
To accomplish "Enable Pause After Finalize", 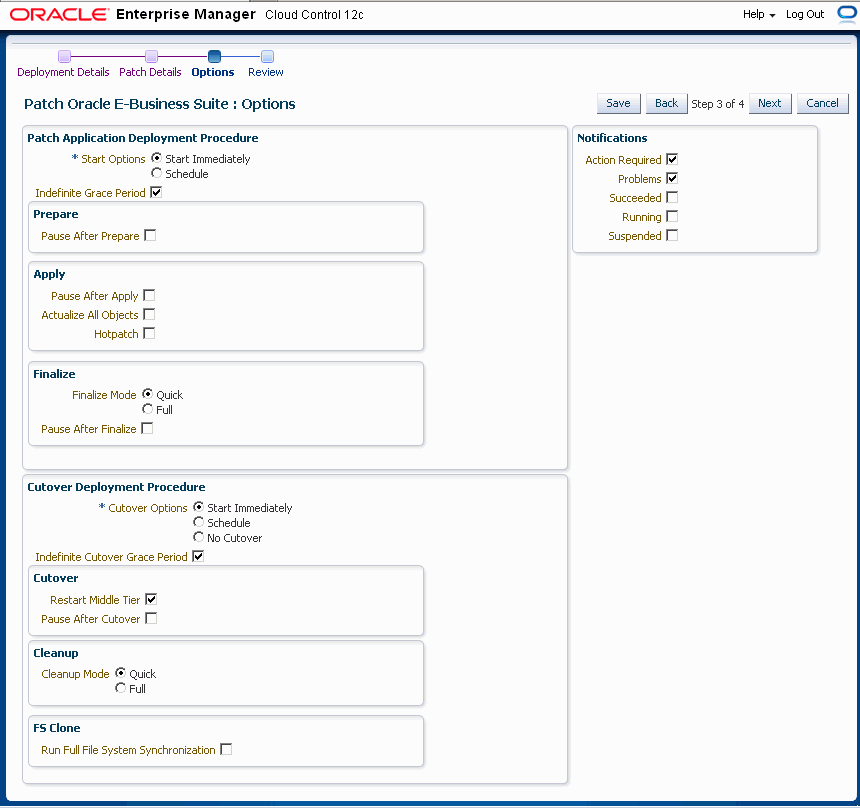I will 147,428.
